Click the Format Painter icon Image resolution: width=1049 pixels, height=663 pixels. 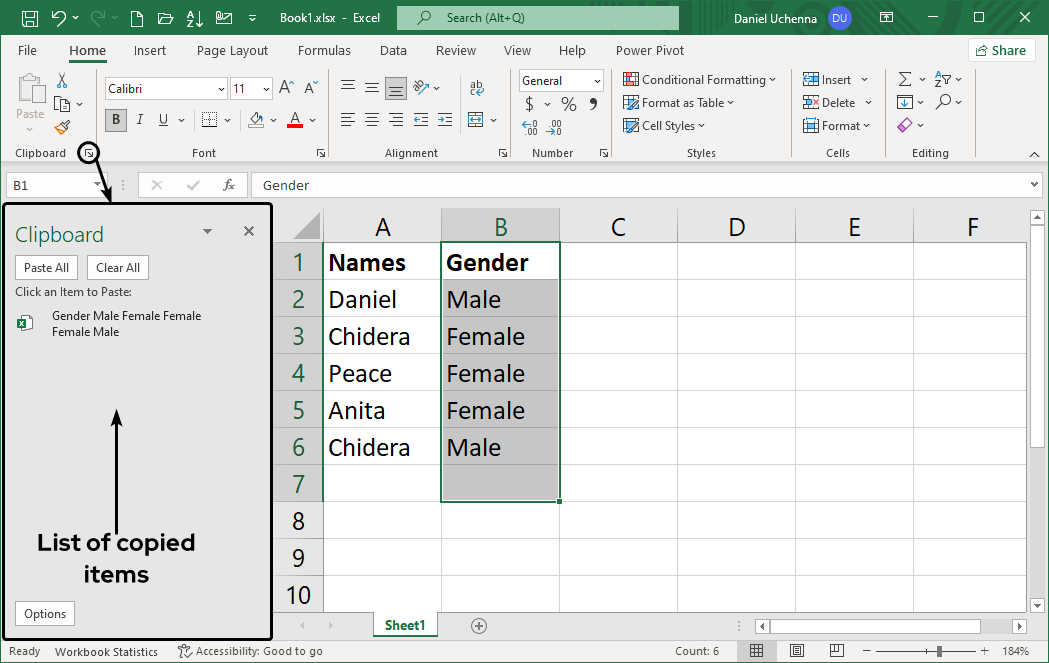click(x=62, y=127)
